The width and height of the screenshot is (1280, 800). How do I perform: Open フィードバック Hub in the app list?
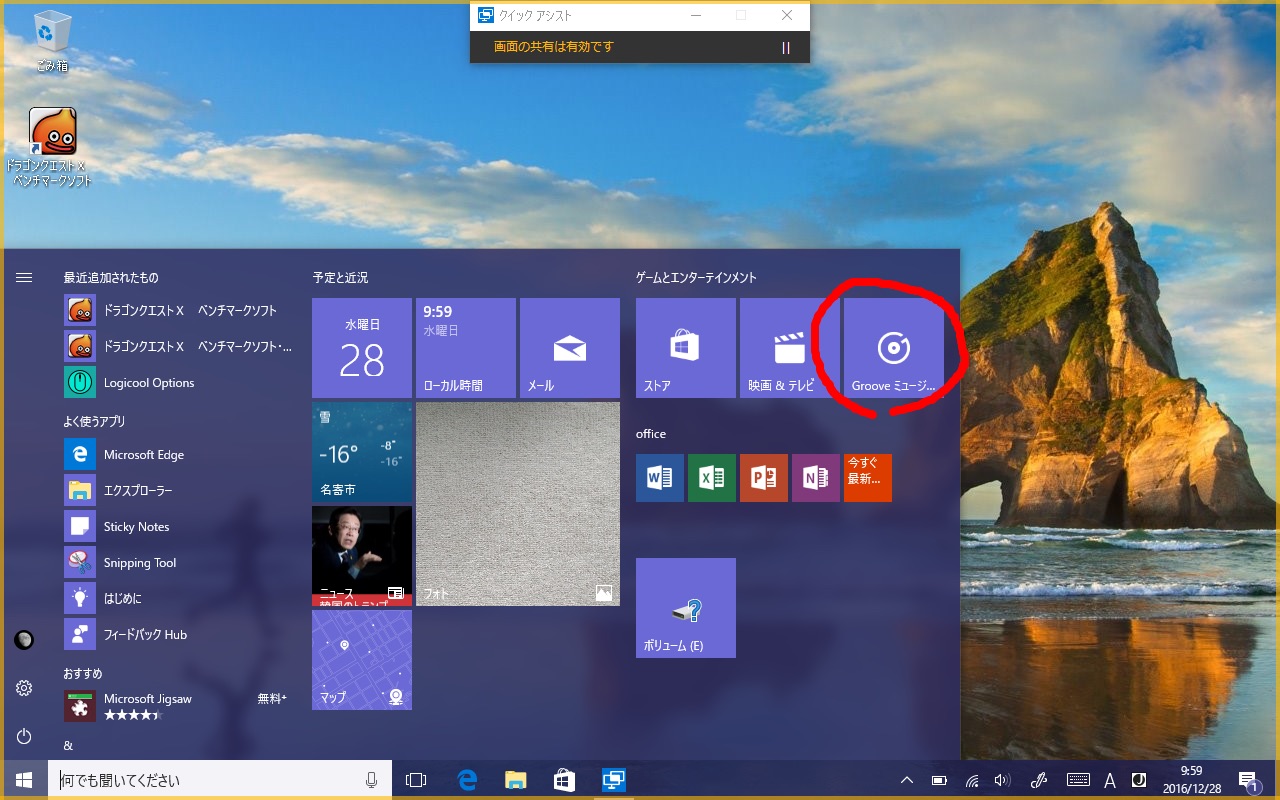pyautogui.click(x=180, y=635)
